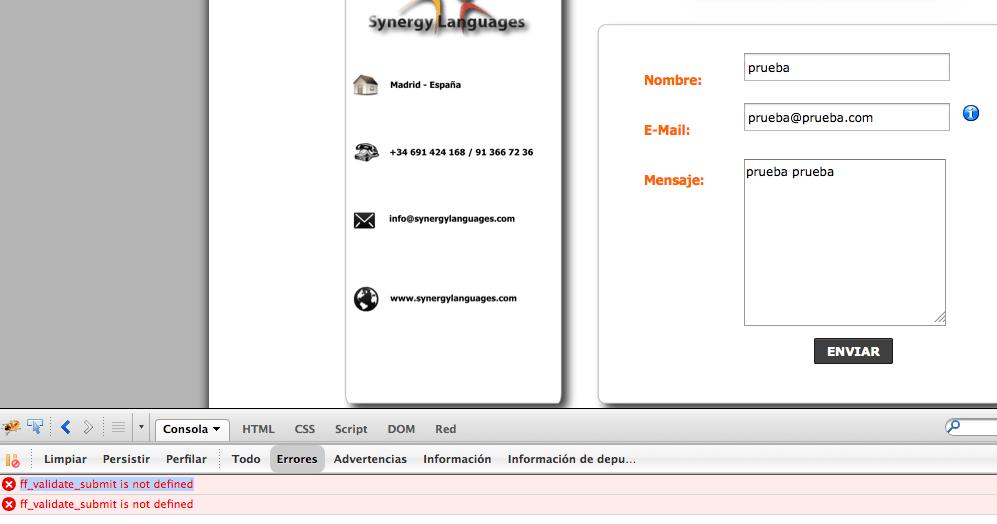Filter console by Advertencias
The width and height of the screenshot is (997, 524).
click(370, 459)
